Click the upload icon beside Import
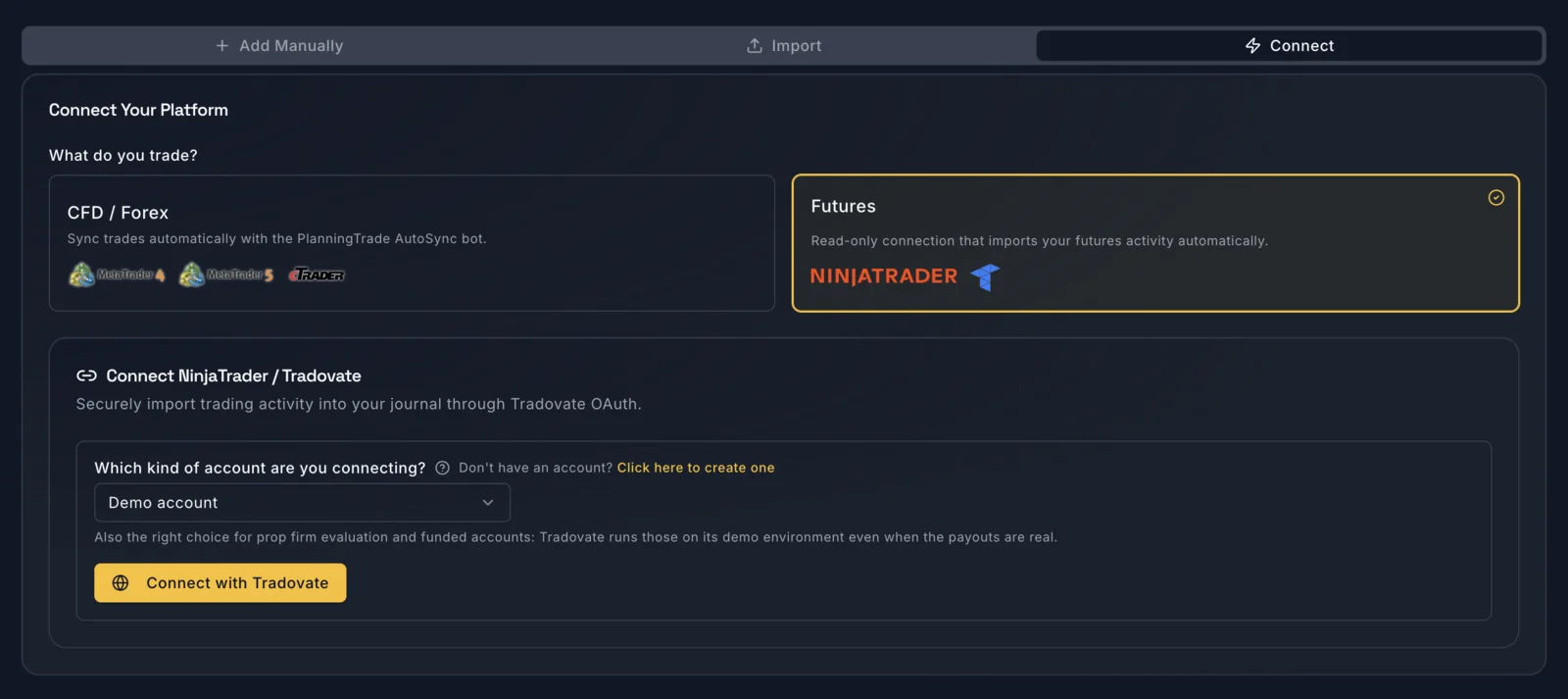Screen dimensions: 1568x699 755,46
